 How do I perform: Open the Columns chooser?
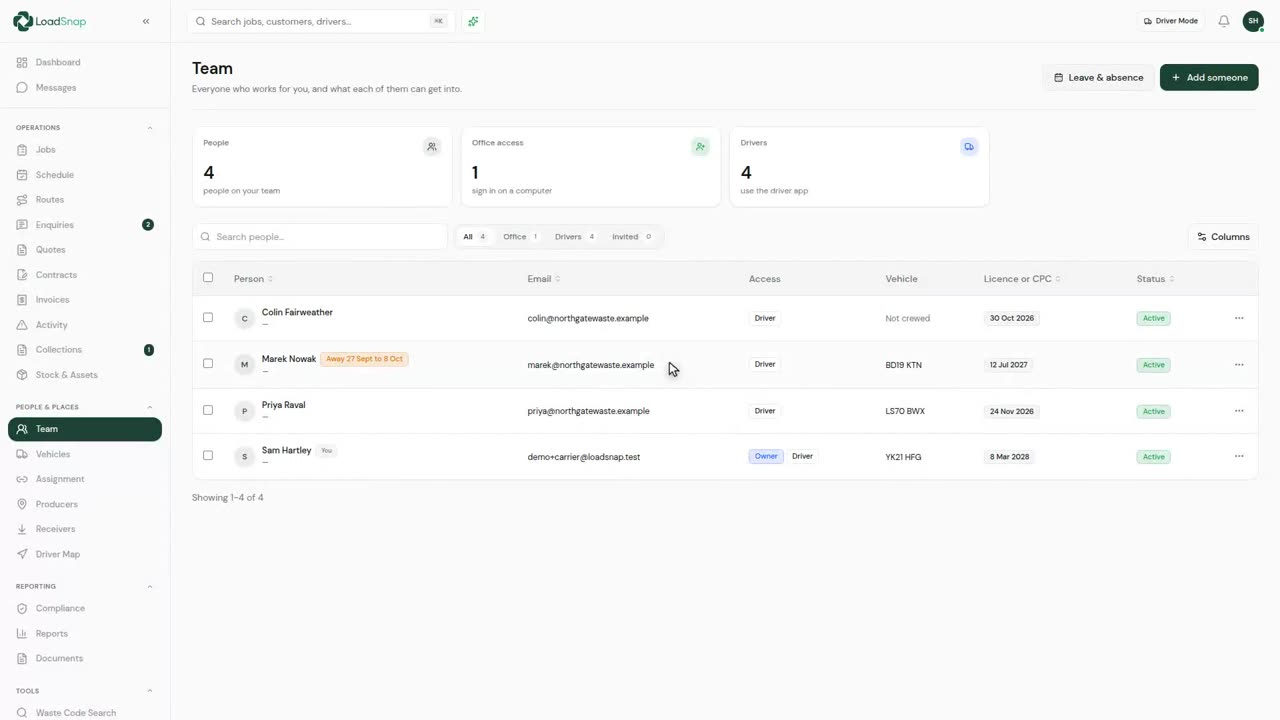click(x=1223, y=237)
